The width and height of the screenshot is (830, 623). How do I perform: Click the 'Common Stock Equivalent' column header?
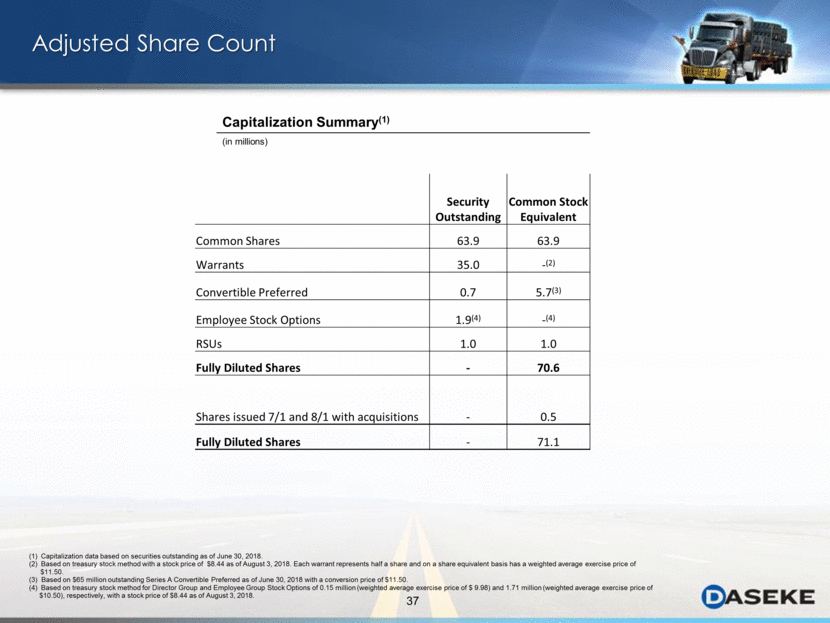click(x=548, y=209)
